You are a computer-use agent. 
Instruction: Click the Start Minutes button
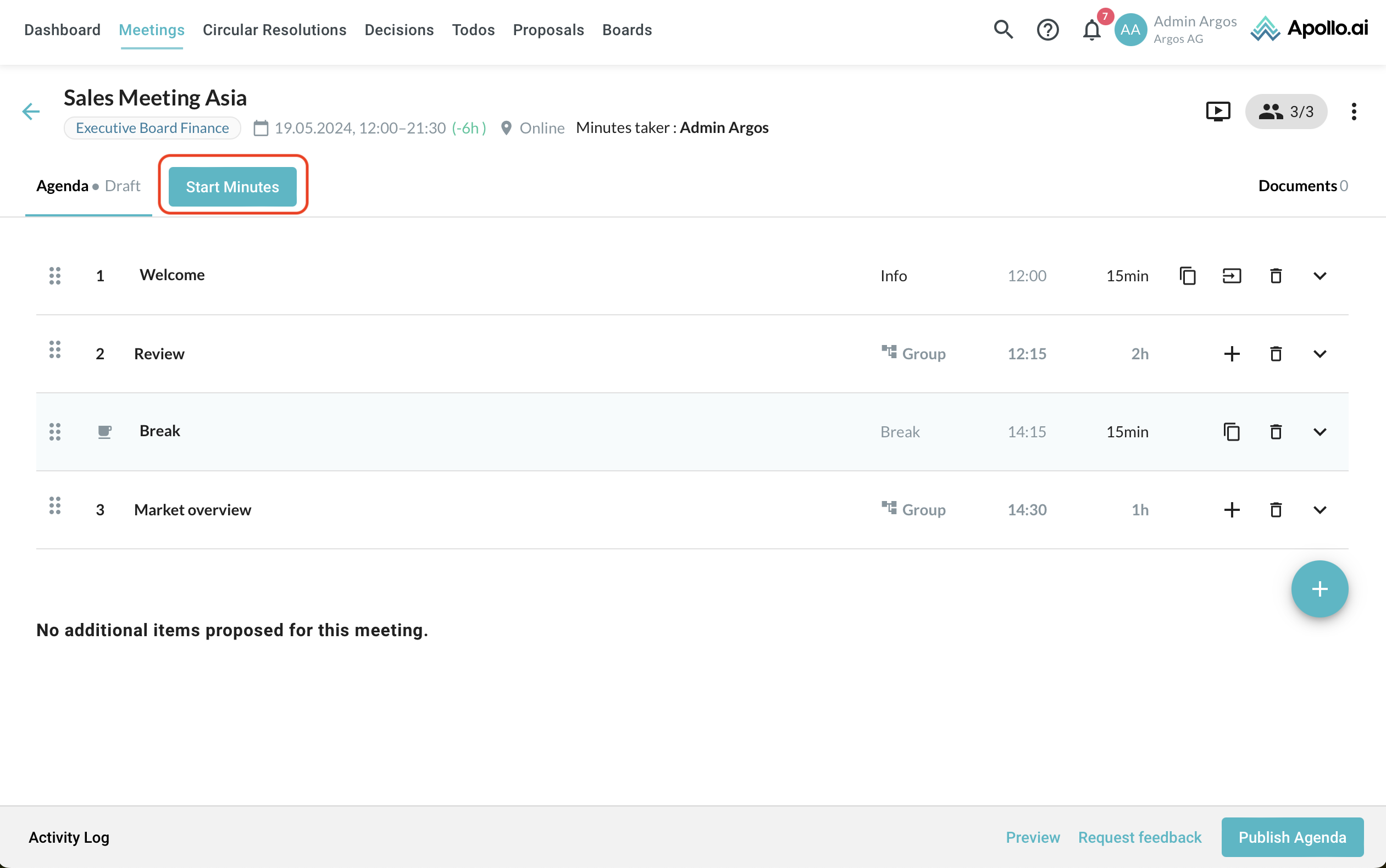(x=232, y=187)
